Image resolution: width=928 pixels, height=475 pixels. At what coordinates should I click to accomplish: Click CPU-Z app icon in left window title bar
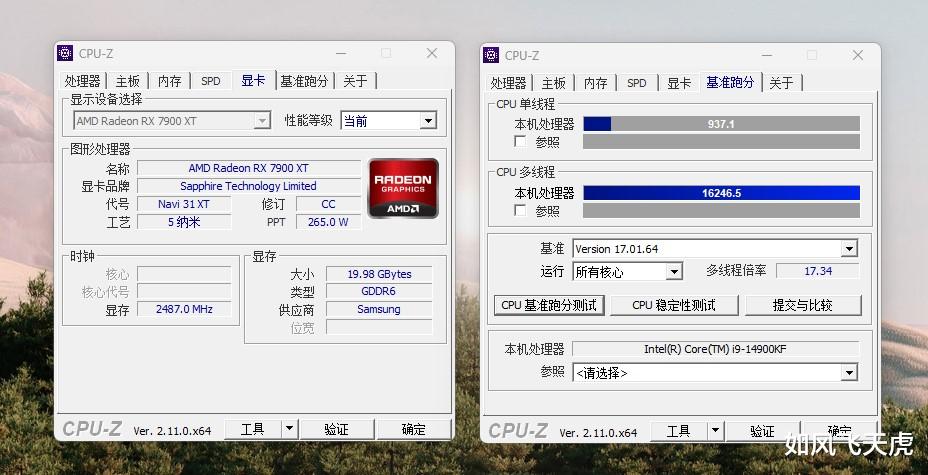[x=65, y=53]
